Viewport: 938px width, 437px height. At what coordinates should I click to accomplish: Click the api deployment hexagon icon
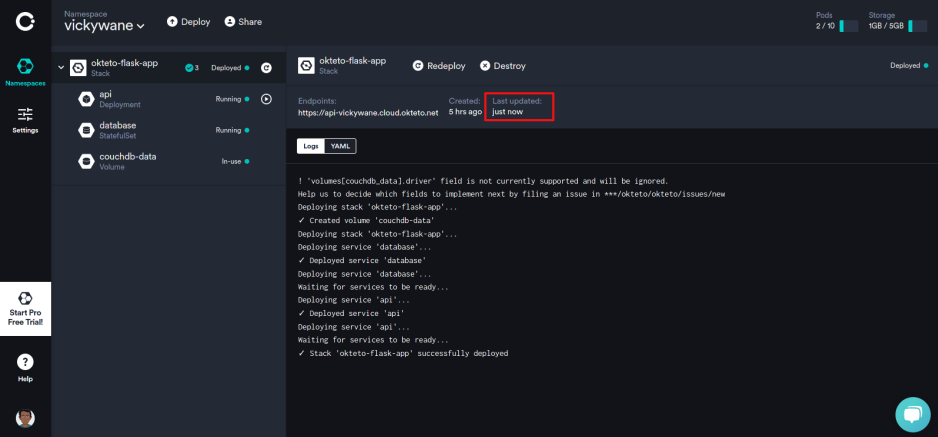[x=86, y=99]
